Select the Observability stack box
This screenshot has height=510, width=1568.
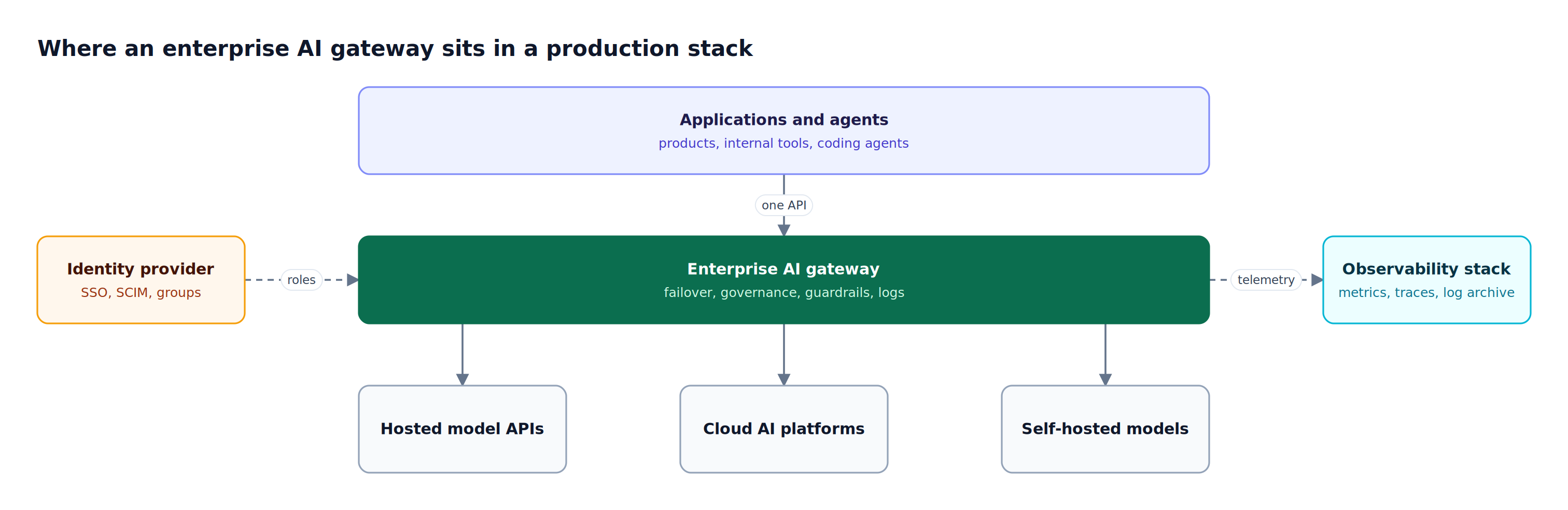[x=1426, y=280]
